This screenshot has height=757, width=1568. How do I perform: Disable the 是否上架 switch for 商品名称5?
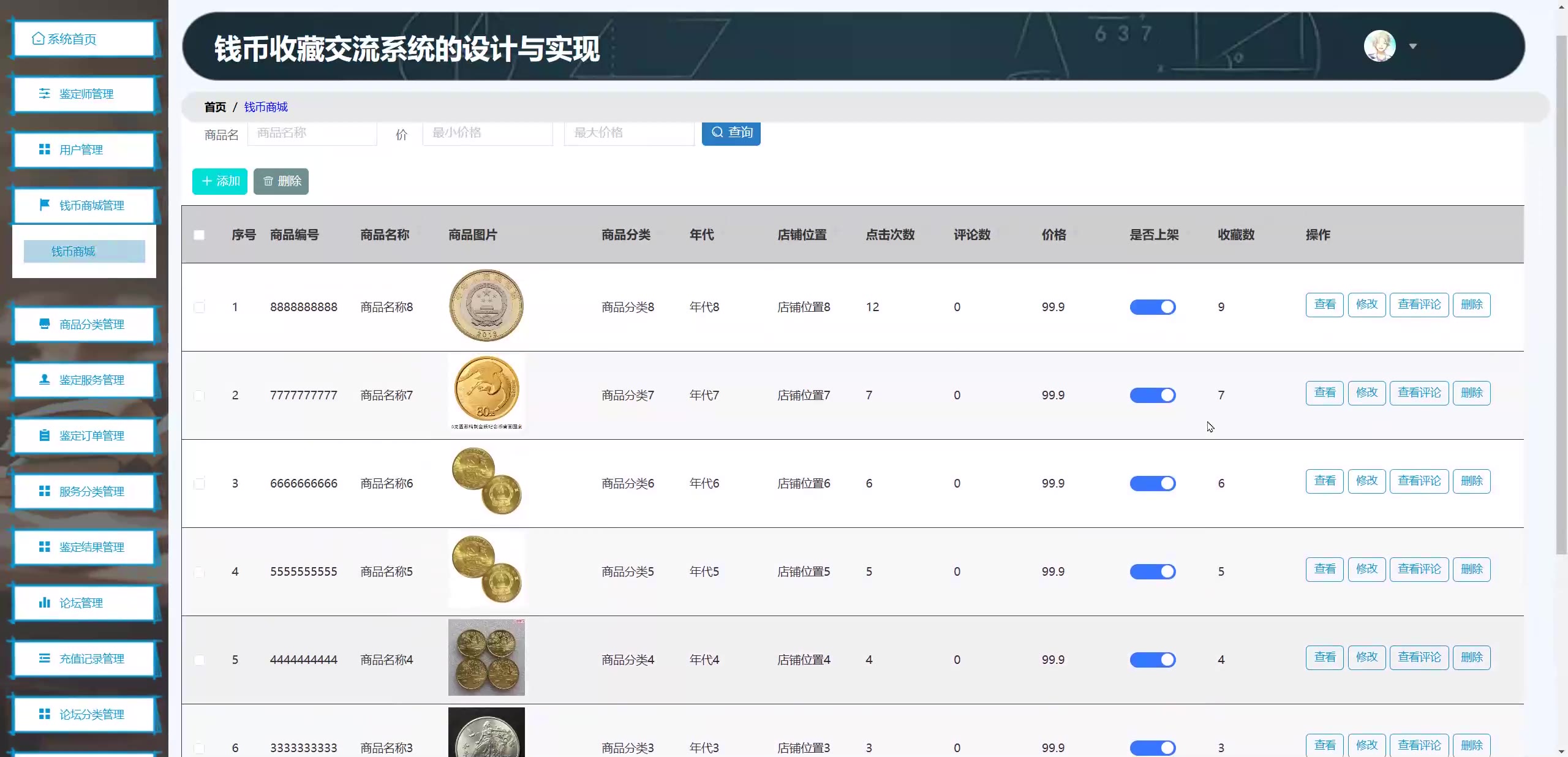tap(1152, 571)
